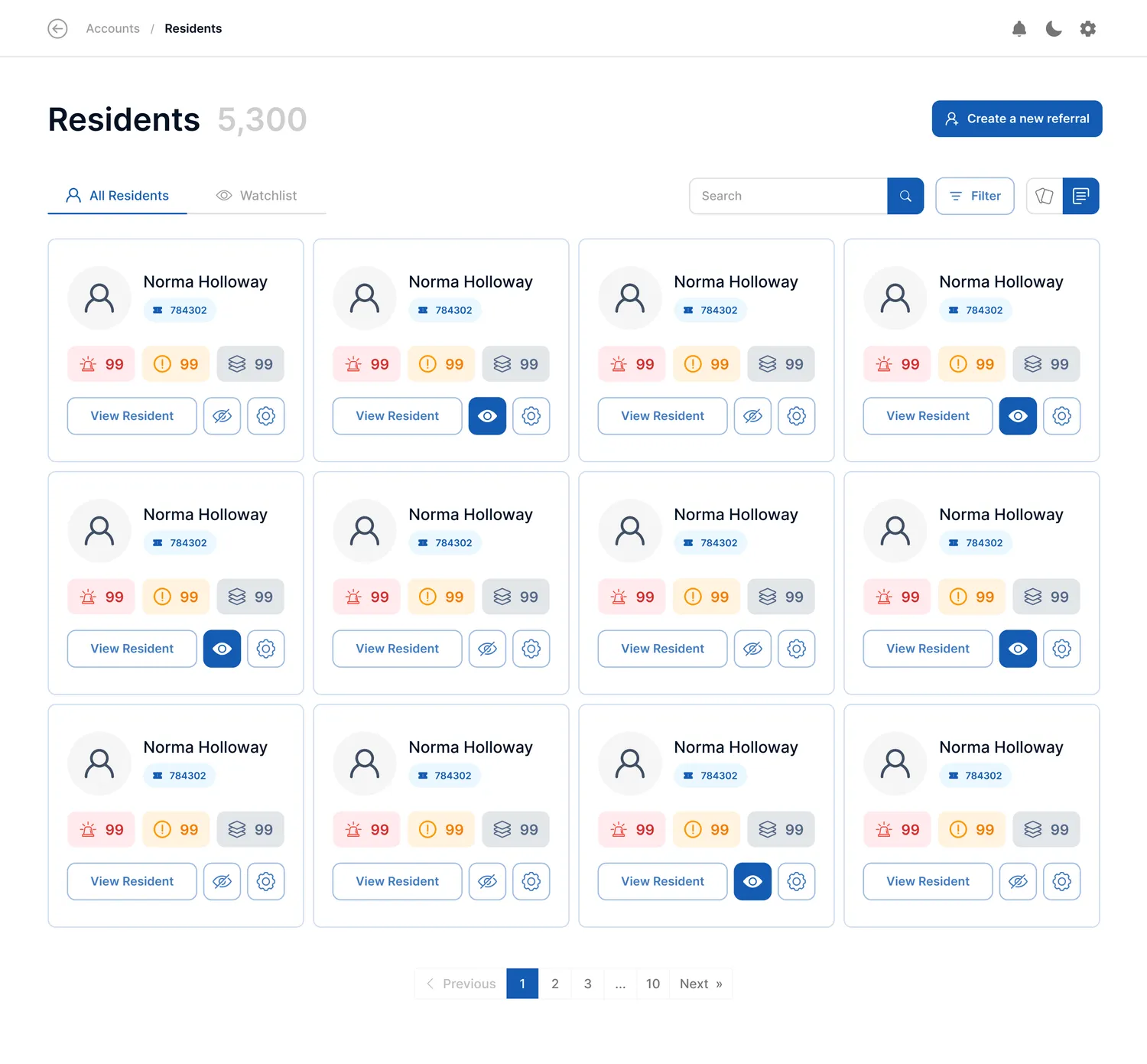Open settings gear on top-row first card
Image resolution: width=1147 pixels, height=1064 pixels.
(x=266, y=416)
